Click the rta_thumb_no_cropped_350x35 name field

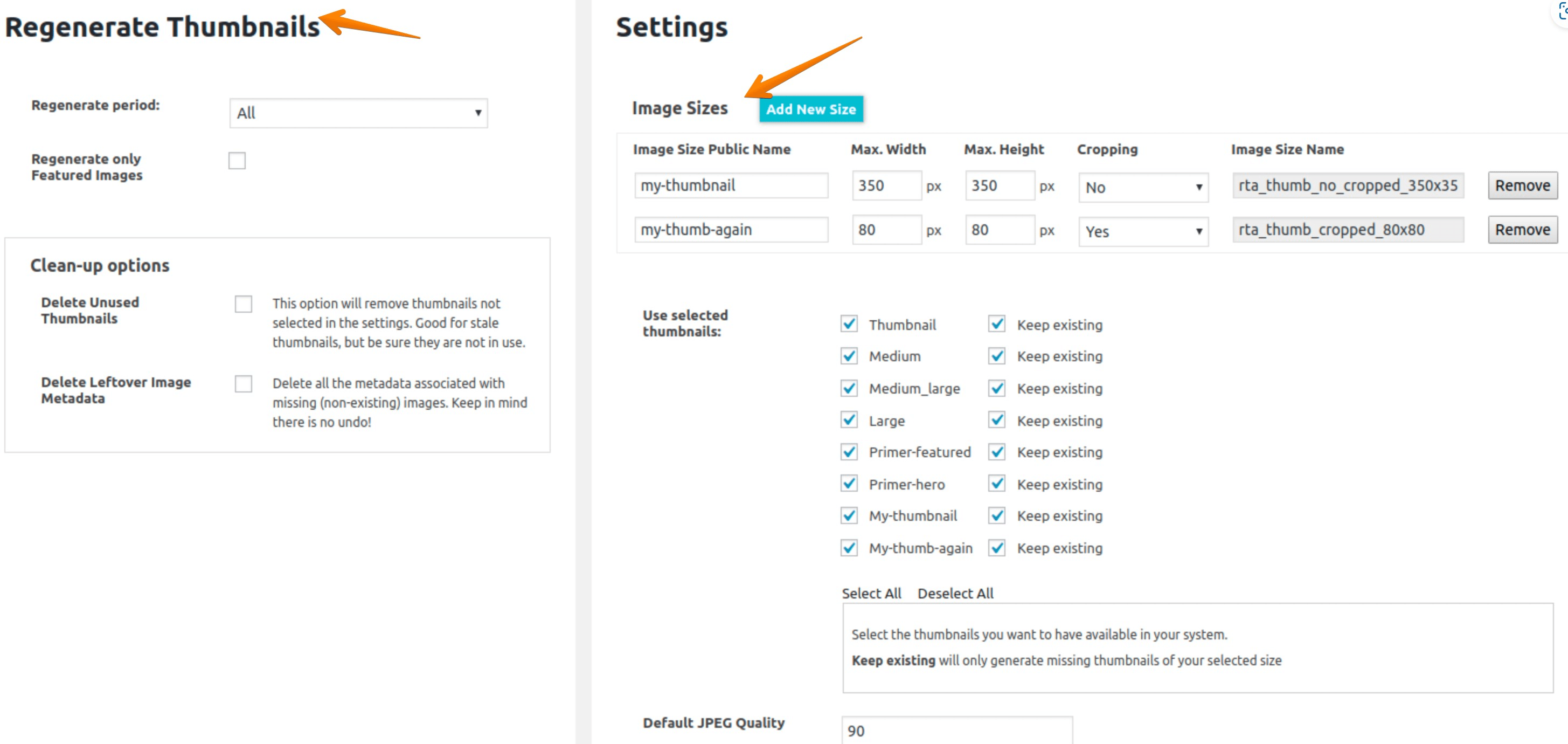tap(1348, 185)
